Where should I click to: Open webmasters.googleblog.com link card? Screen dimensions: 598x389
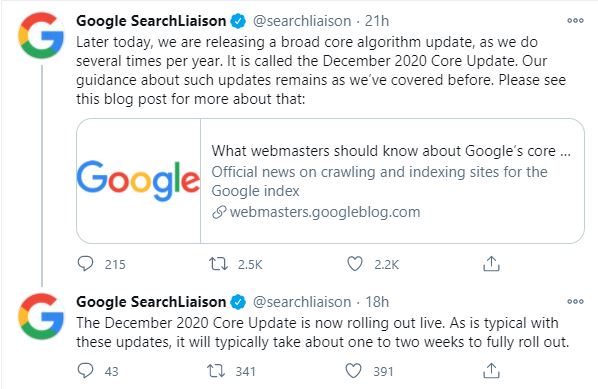point(330,181)
